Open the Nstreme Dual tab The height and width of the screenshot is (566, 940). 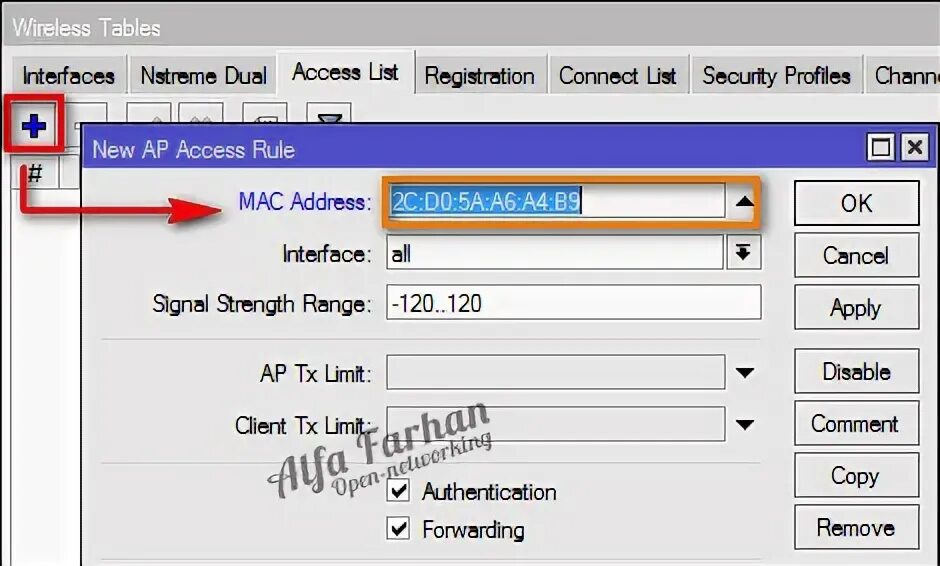pyautogui.click(x=203, y=76)
